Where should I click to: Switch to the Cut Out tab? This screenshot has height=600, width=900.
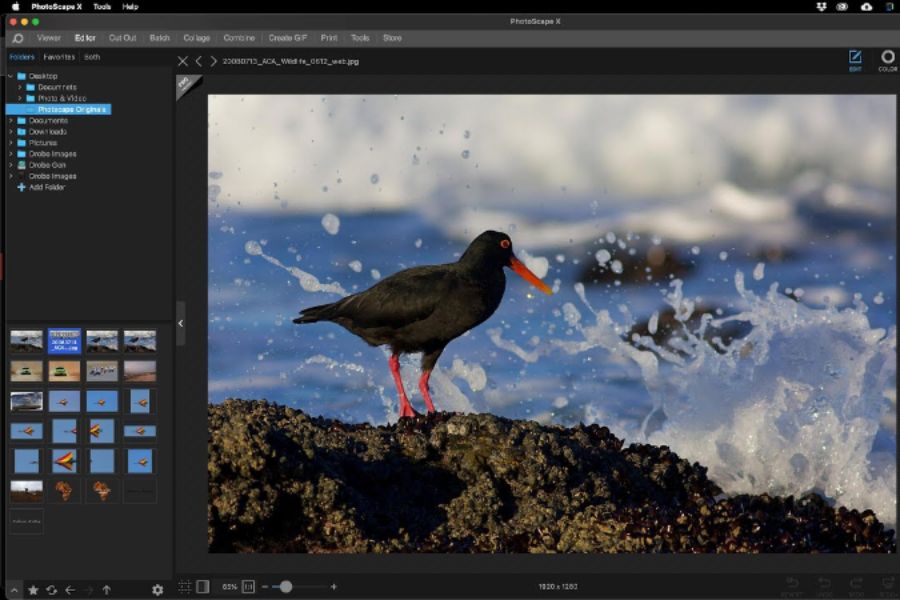122,38
